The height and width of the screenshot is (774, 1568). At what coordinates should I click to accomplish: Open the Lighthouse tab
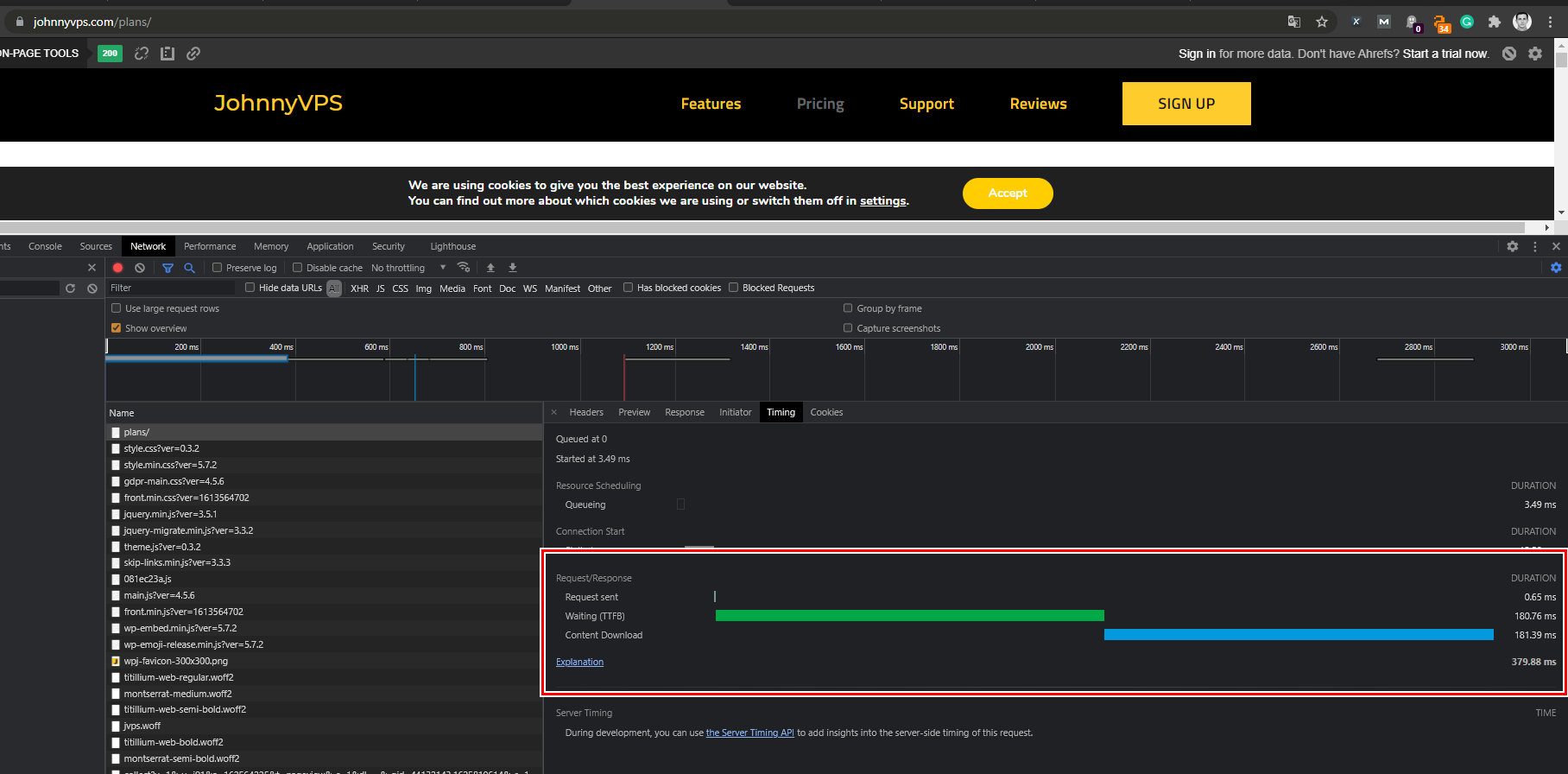coord(453,246)
